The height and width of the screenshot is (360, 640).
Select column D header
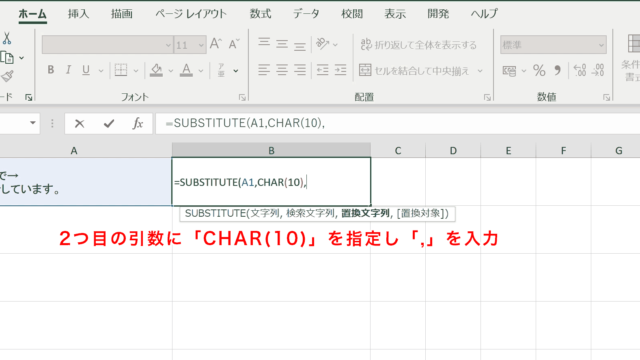click(x=453, y=151)
